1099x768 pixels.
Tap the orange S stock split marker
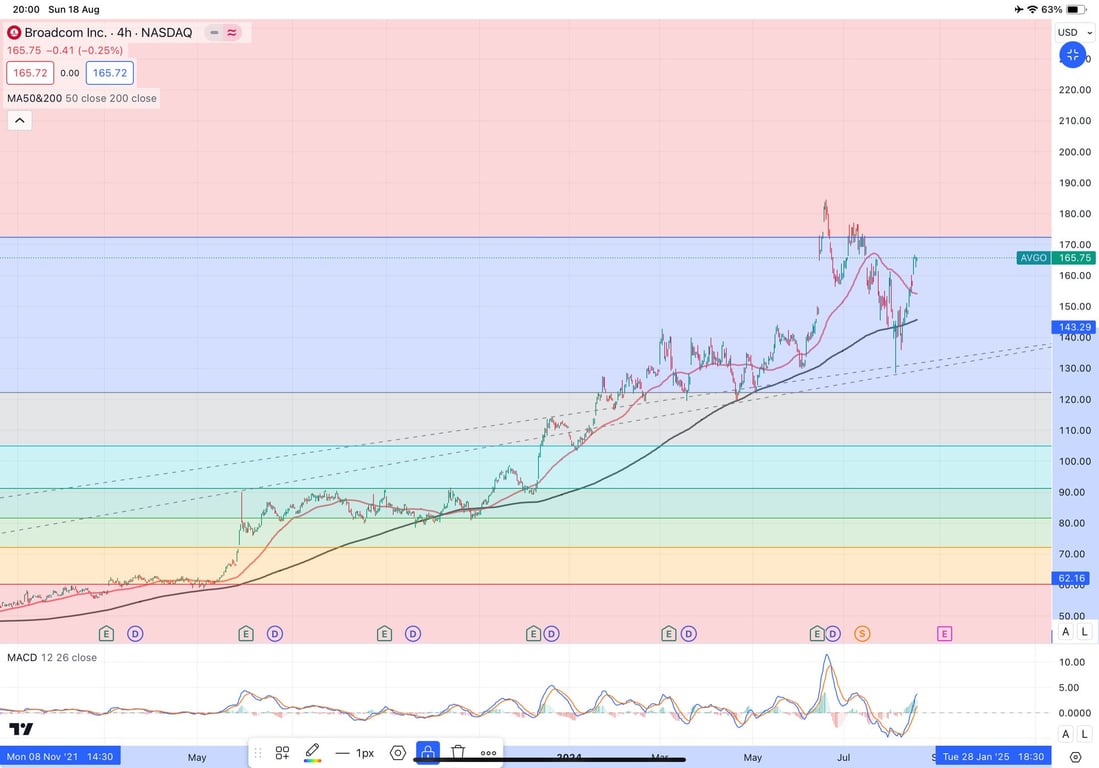pyautogui.click(x=862, y=633)
